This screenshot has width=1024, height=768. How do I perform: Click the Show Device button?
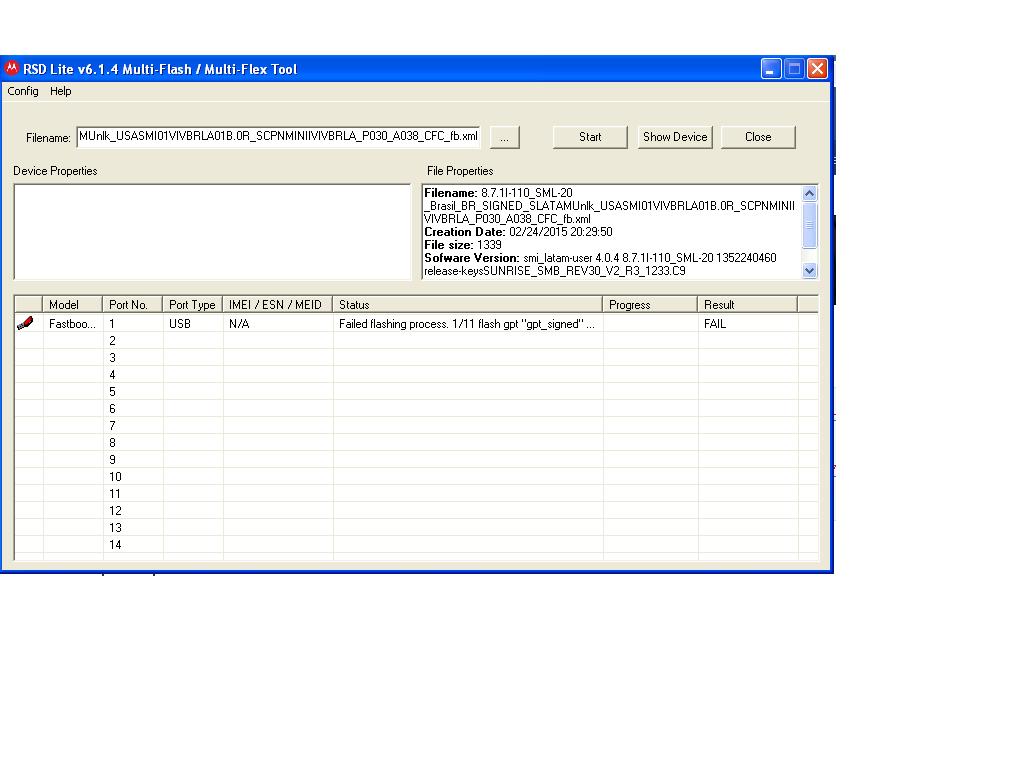pos(675,137)
